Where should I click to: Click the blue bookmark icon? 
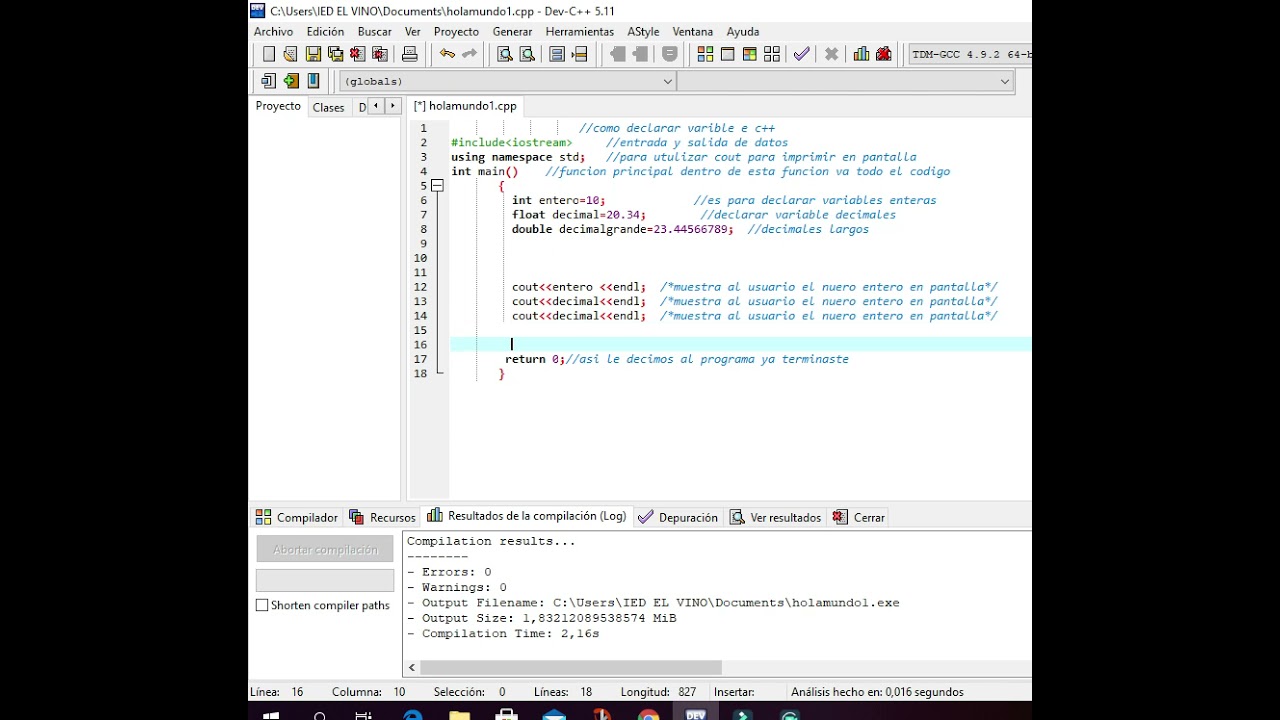click(313, 81)
